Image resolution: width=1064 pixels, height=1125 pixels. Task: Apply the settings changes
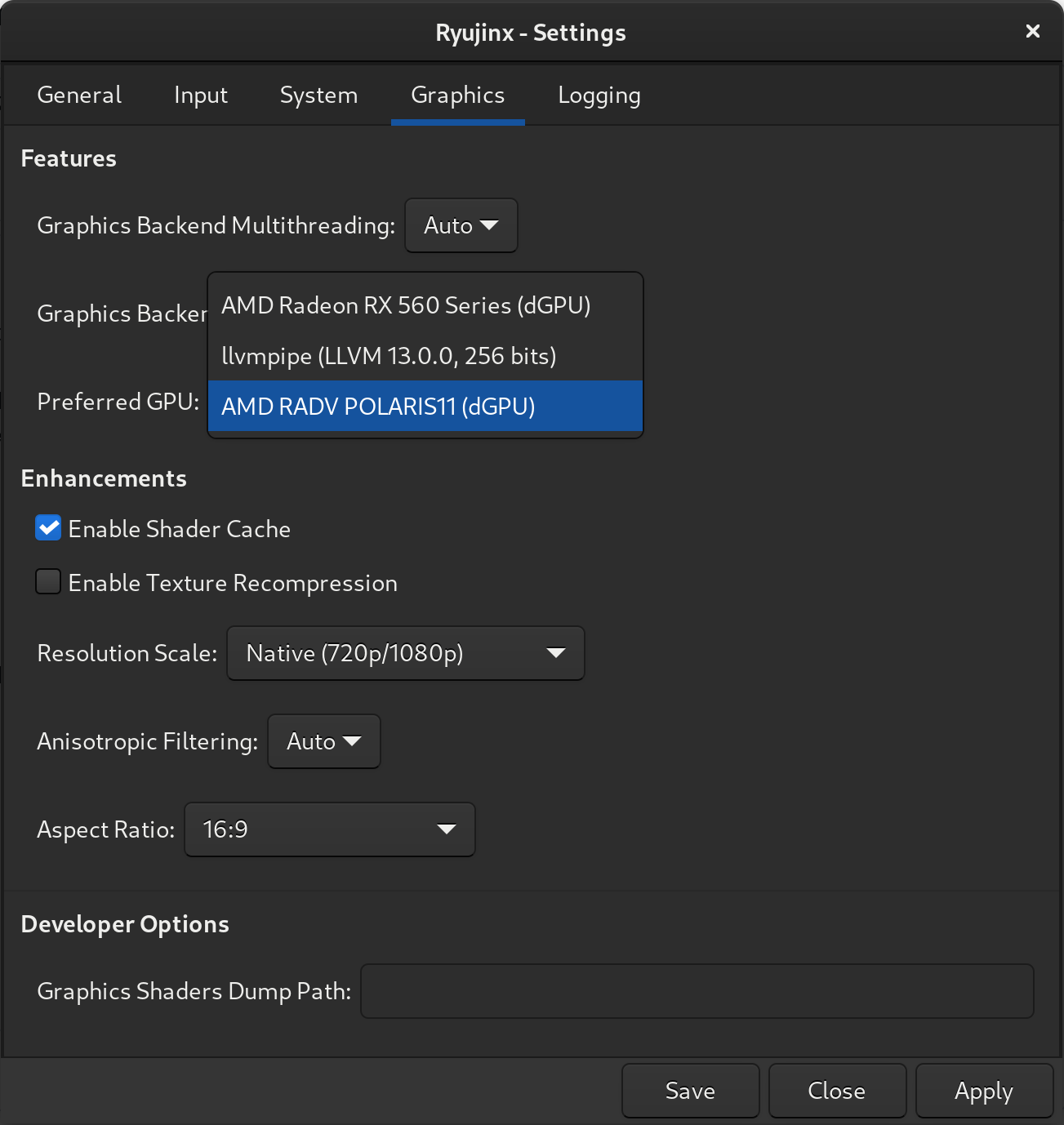pyautogui.click(x=985, y=1091)
